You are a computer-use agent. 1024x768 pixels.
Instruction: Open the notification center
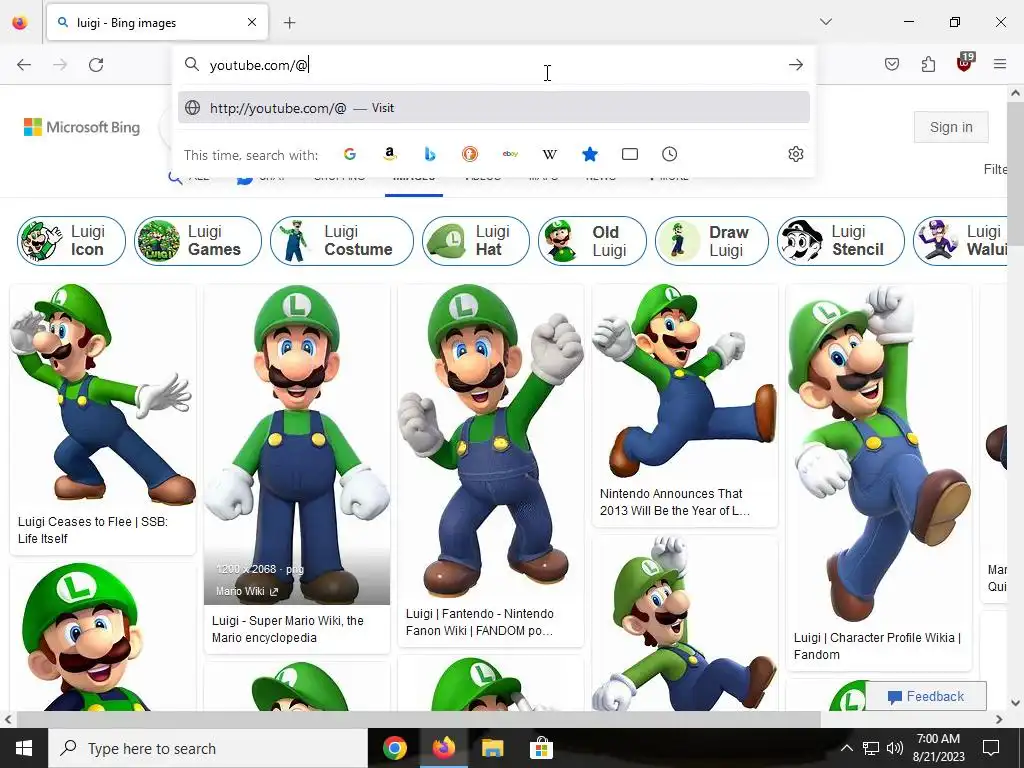[991, 748]
